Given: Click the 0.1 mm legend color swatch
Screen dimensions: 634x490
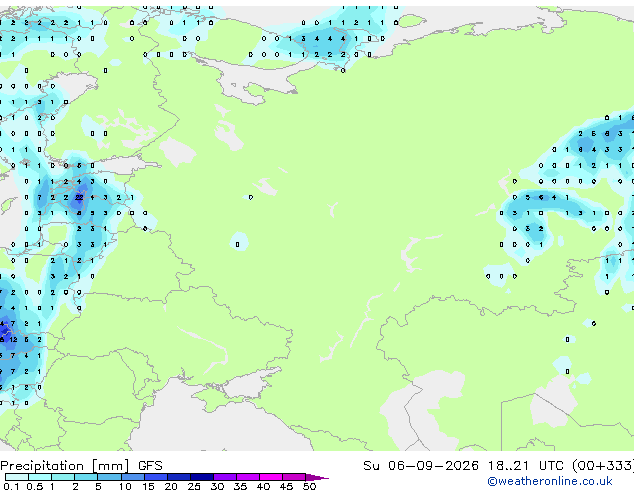Looking at the screenshot, I should [17, 477].
